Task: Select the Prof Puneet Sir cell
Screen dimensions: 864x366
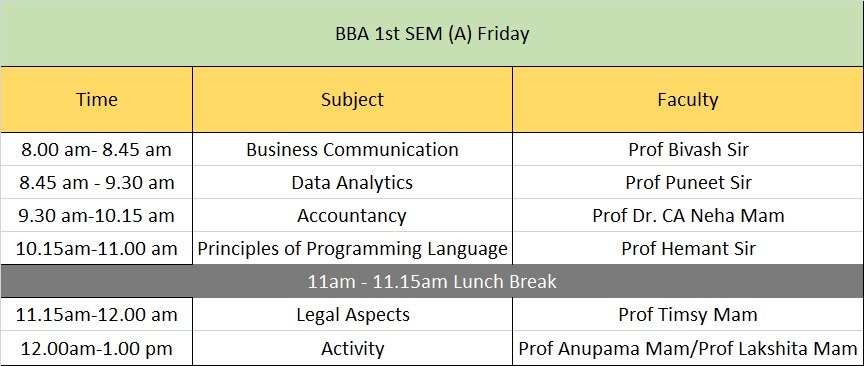Action: (688, 182)
